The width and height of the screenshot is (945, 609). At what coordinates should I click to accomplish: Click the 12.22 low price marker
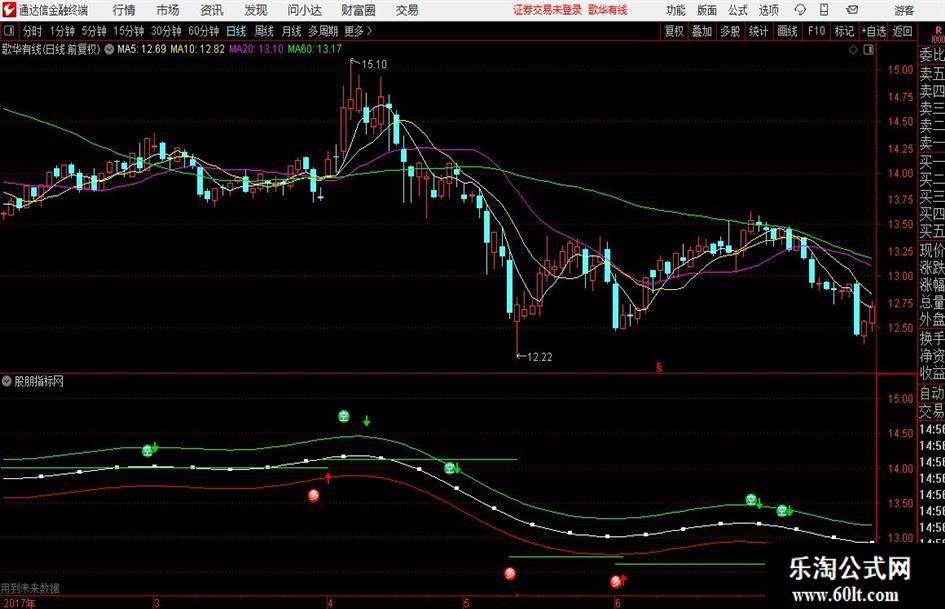[539, 357]
